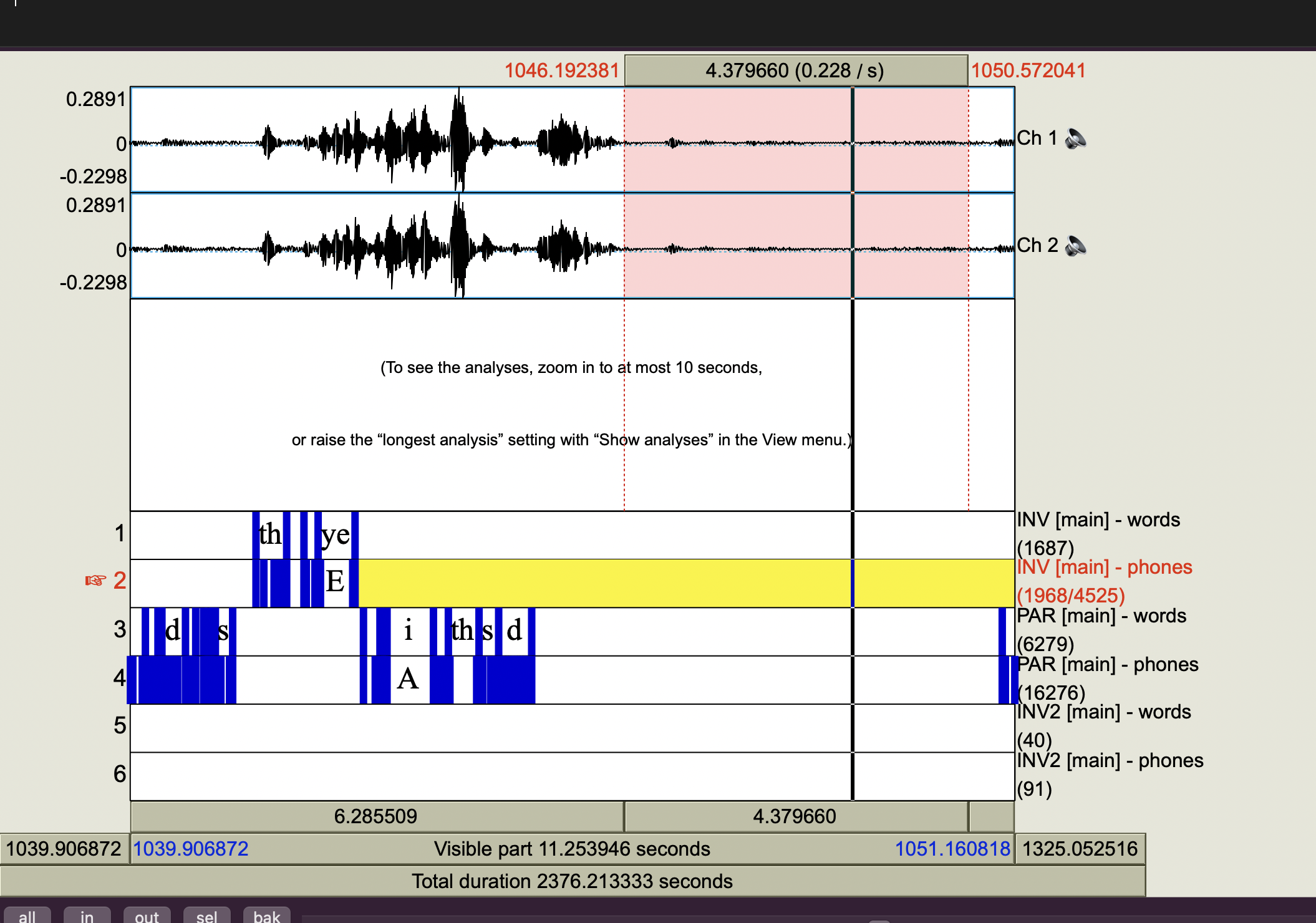Viewport: 1316px width, 923px height.
Task: Select the first 'd' interval in tier 3
Action: [x=173, y=631]
